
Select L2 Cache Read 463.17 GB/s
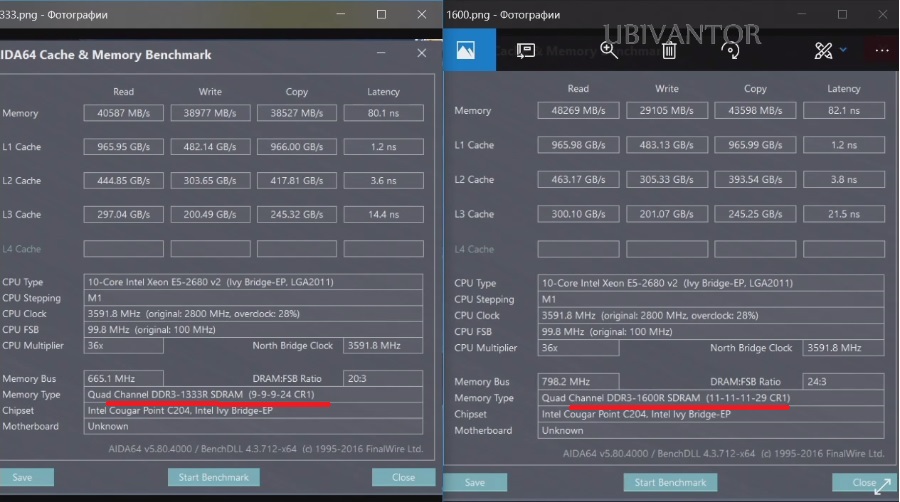[578, 180]
